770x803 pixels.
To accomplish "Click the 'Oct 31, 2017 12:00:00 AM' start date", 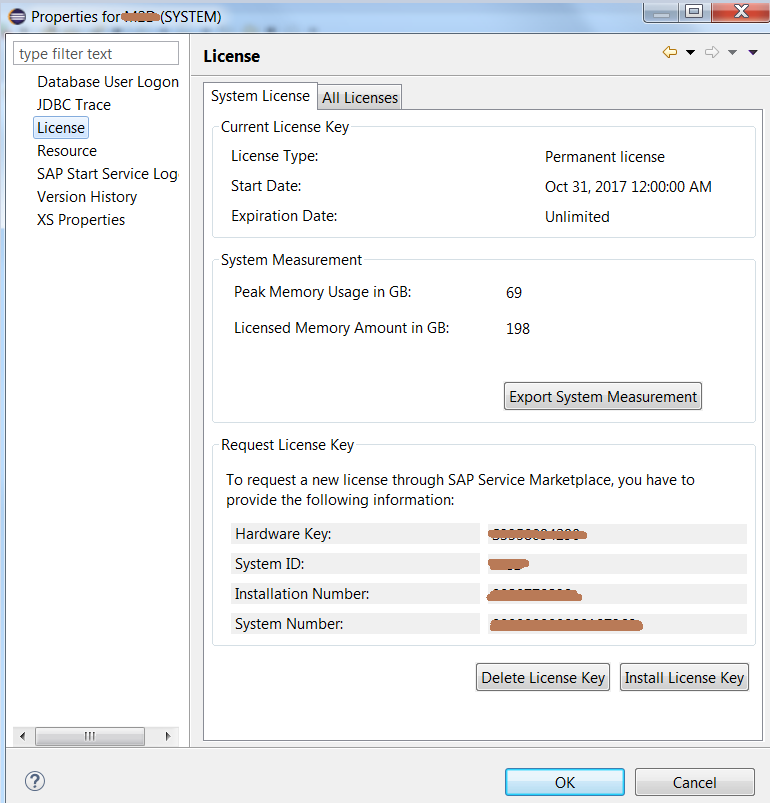I will [628, 187].
